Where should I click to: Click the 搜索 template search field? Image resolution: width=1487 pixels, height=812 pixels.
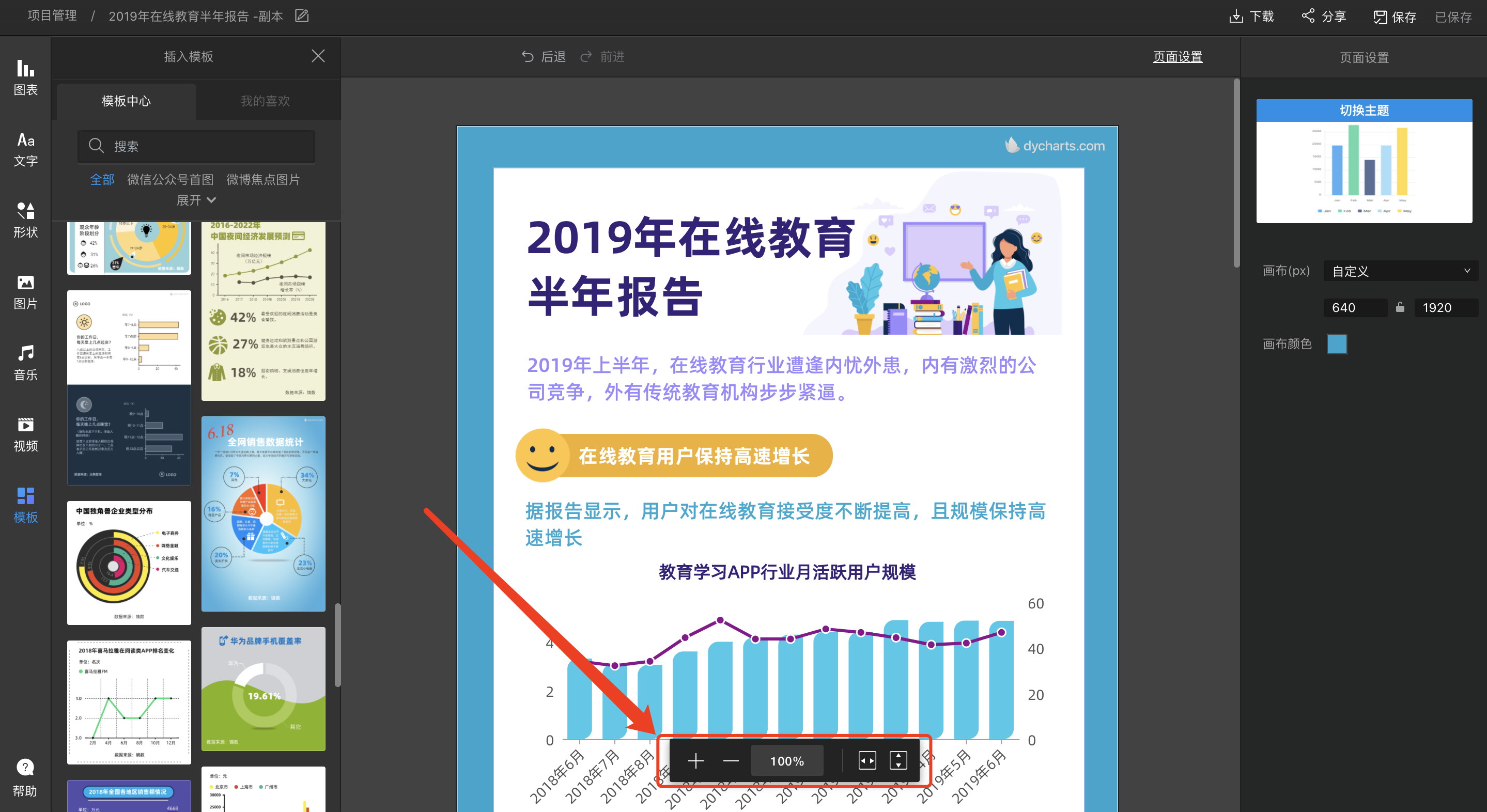pos(196,146)
